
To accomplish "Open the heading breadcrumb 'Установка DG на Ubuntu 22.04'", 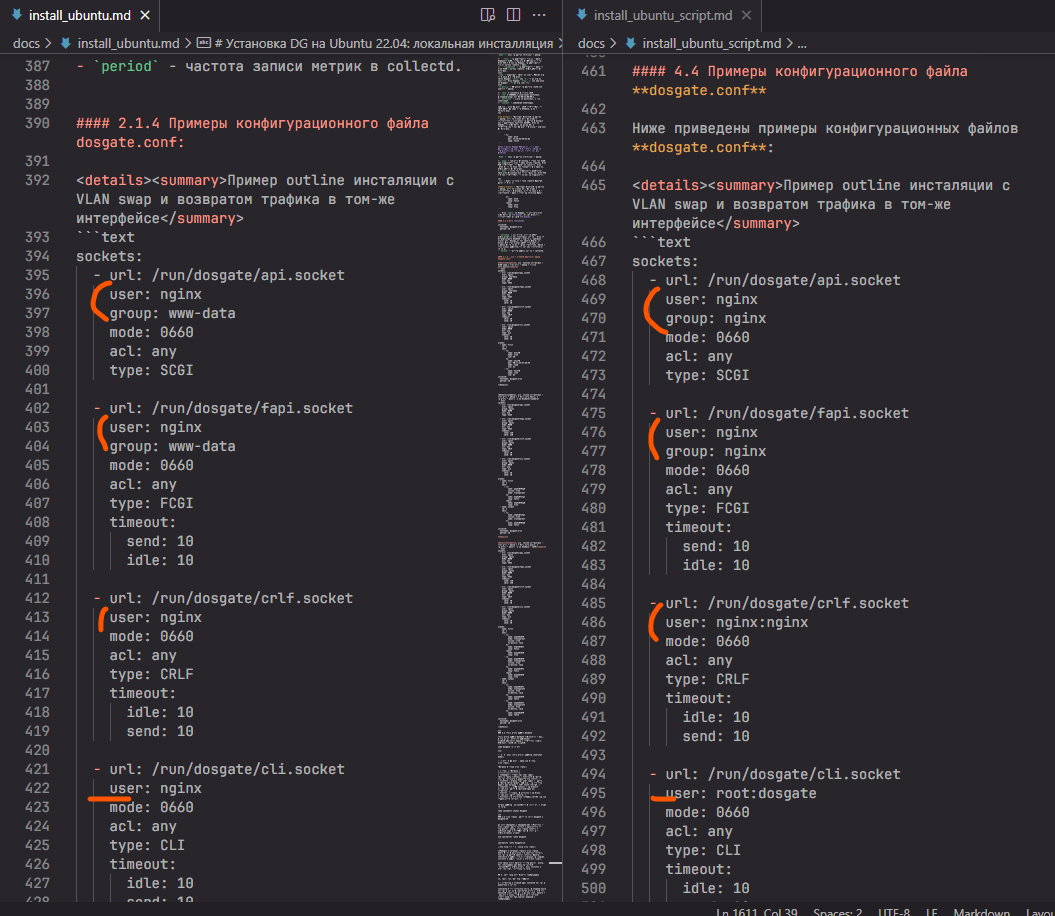I will tap(382, 43).
